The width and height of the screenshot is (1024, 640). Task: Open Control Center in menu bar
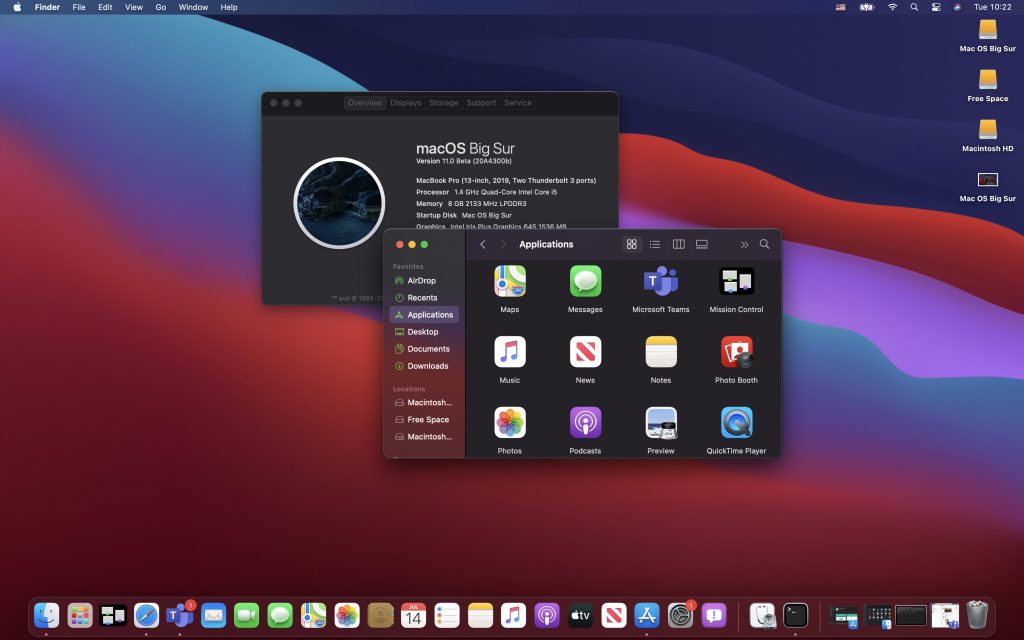coord(936,7)
